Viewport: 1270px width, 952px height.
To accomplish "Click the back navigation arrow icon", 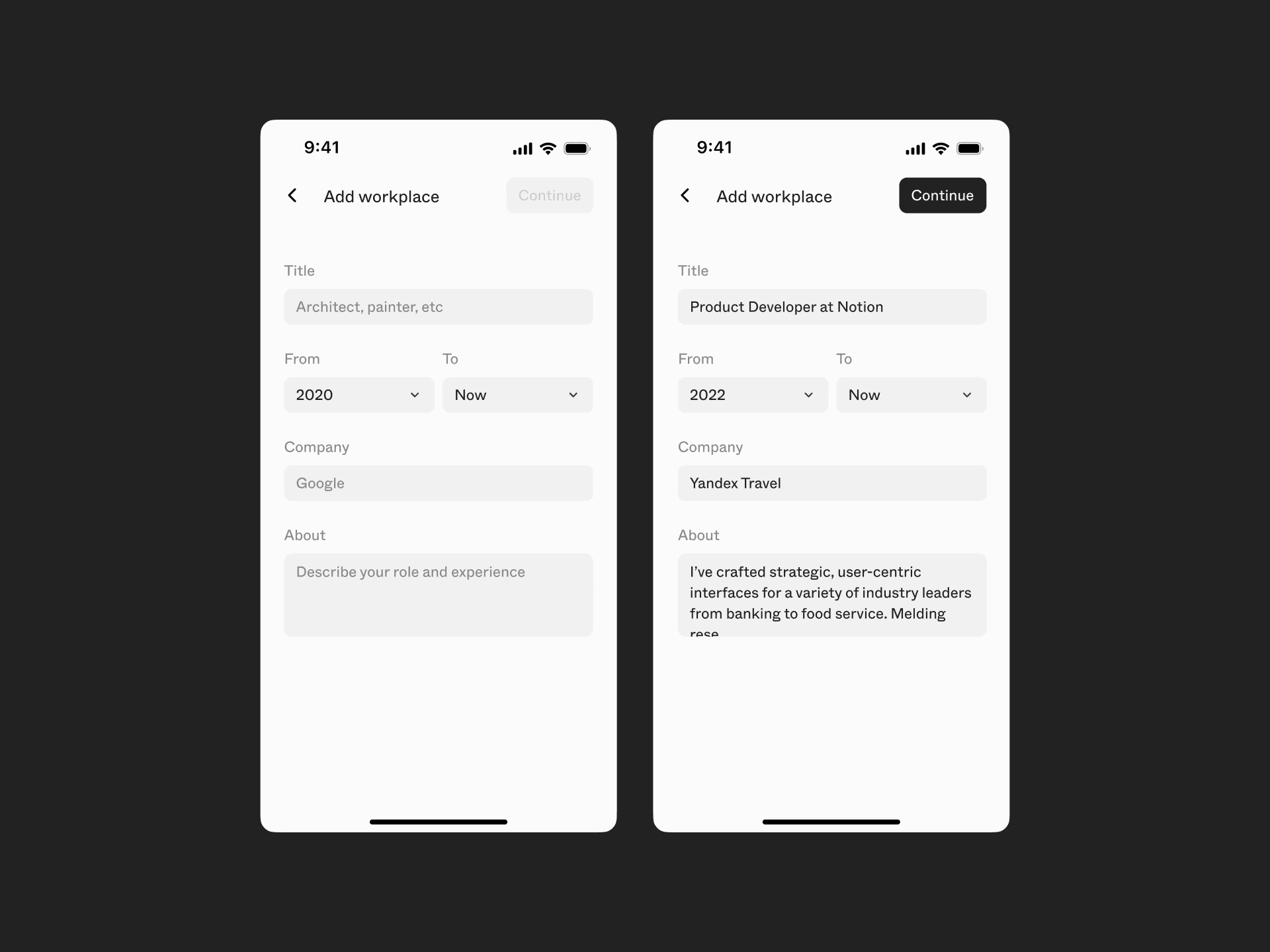I will click(292, 195).
